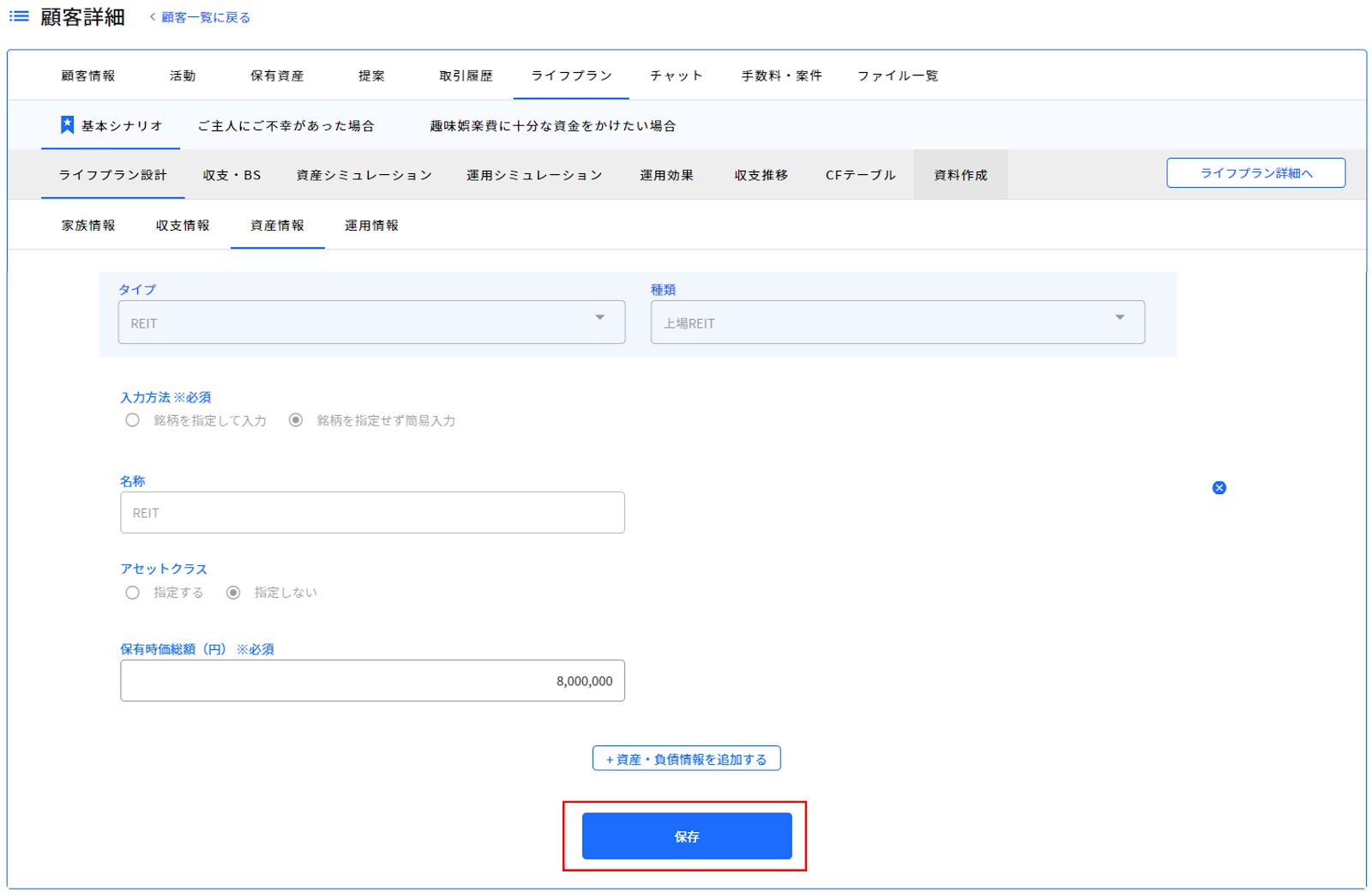
Task: Select the 基本シナリオ scenario tab
Action: pyautogui.click(x=111, y=125)
